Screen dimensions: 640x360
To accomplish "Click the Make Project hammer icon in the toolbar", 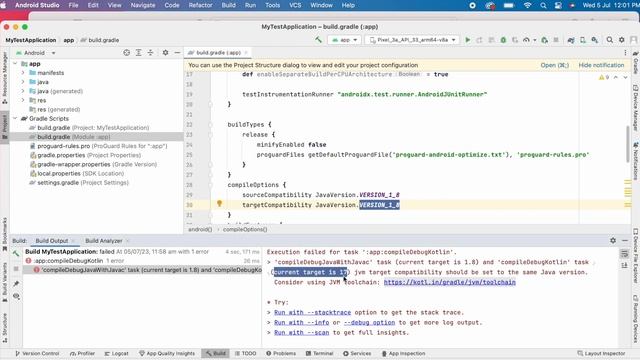I will click(x=318, y=40).
